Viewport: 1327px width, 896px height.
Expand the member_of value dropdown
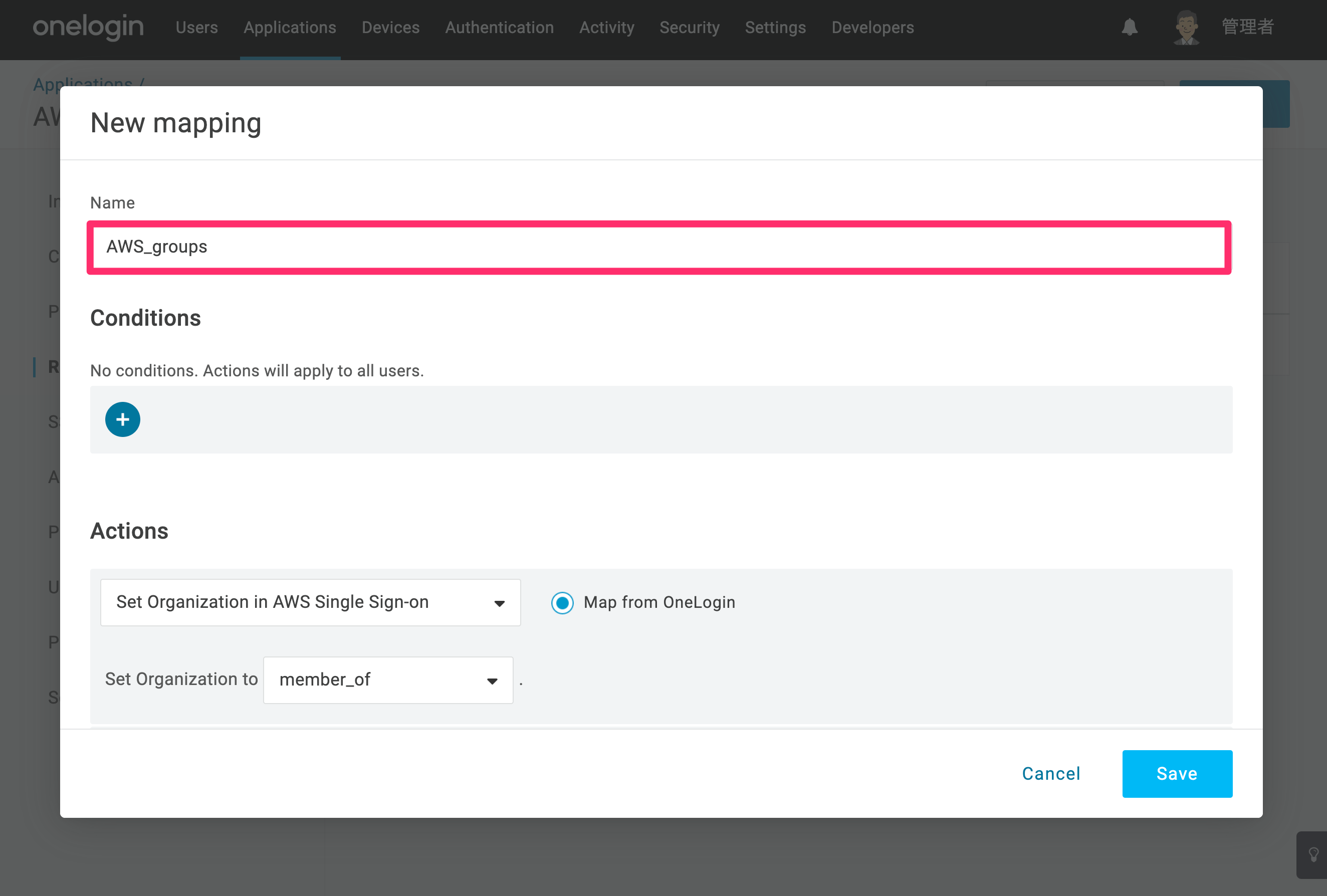click(x=388, y=680)
